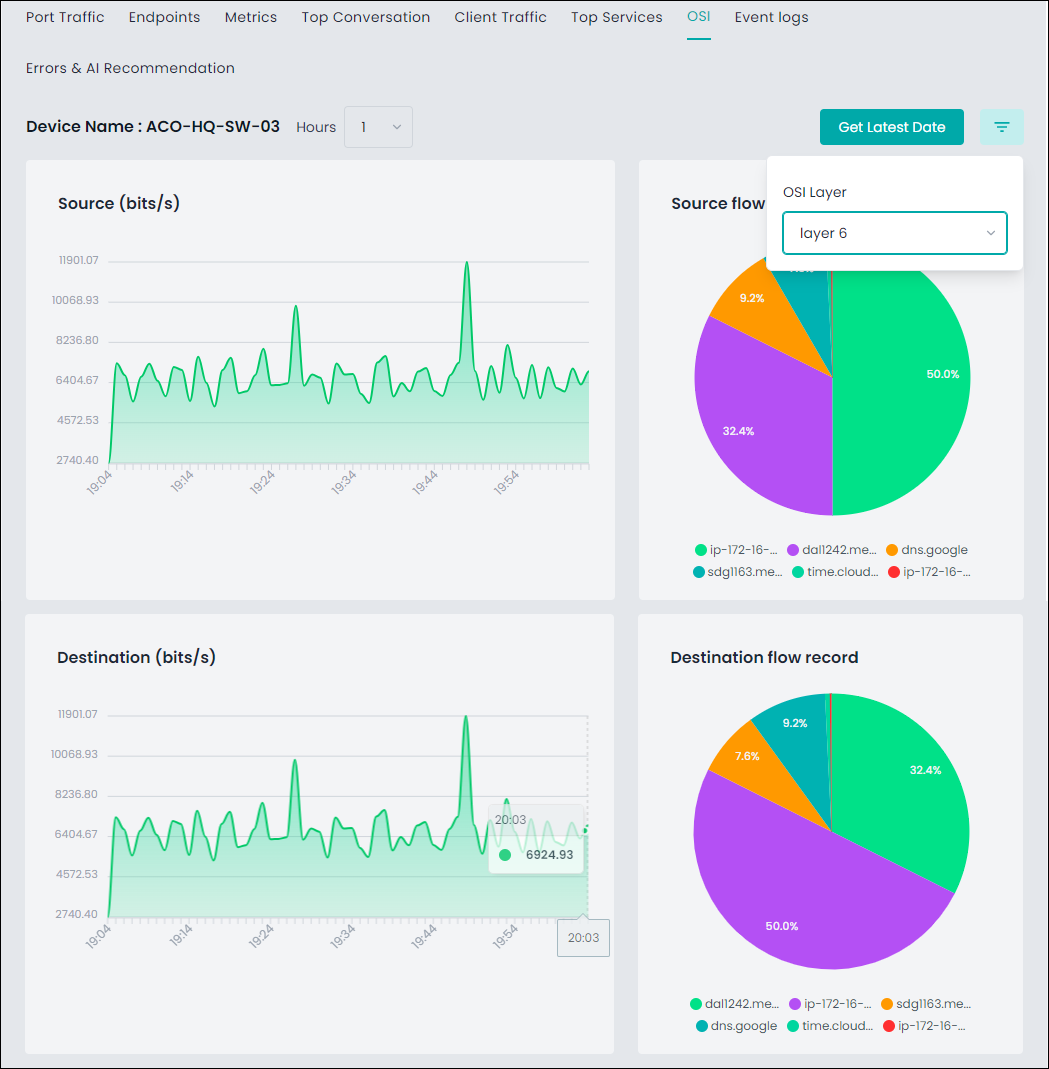This screenshot has height=1069, width=1049.
Task: Click the Destination flow record title
Action: pyautogui.click(x=764, y=657)
